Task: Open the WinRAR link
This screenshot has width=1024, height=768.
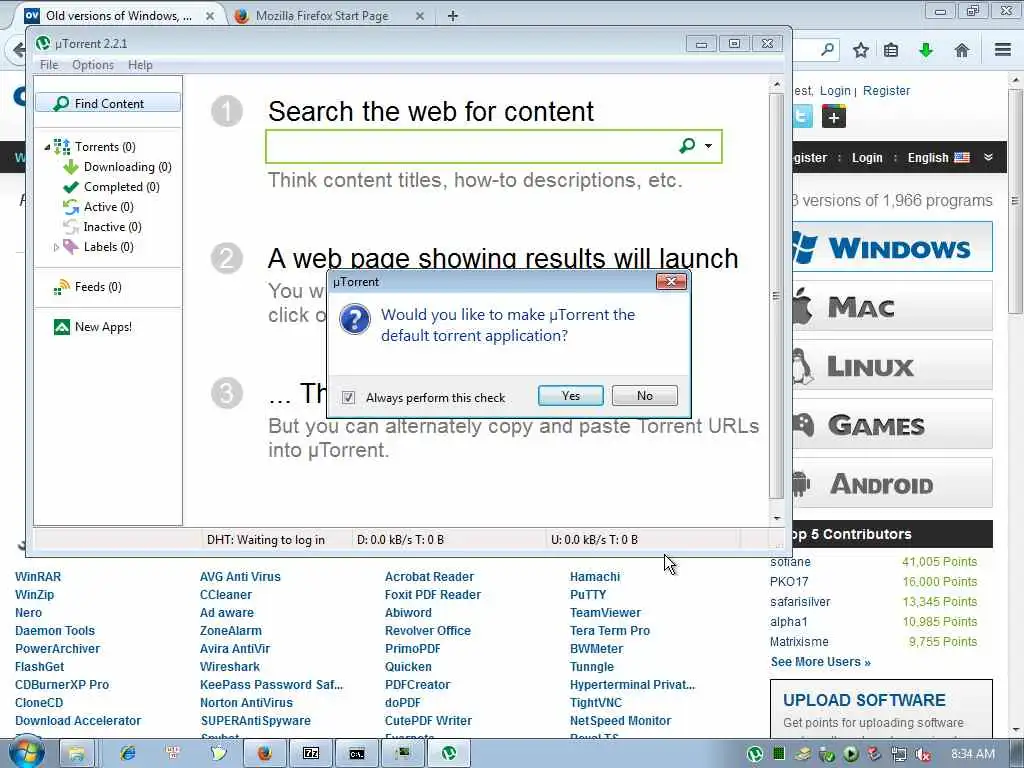Action: coord(38,577)
